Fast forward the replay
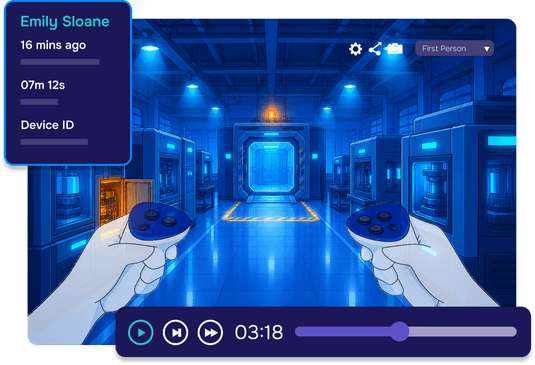The image size is (535, 365). (x=210, y=332)
